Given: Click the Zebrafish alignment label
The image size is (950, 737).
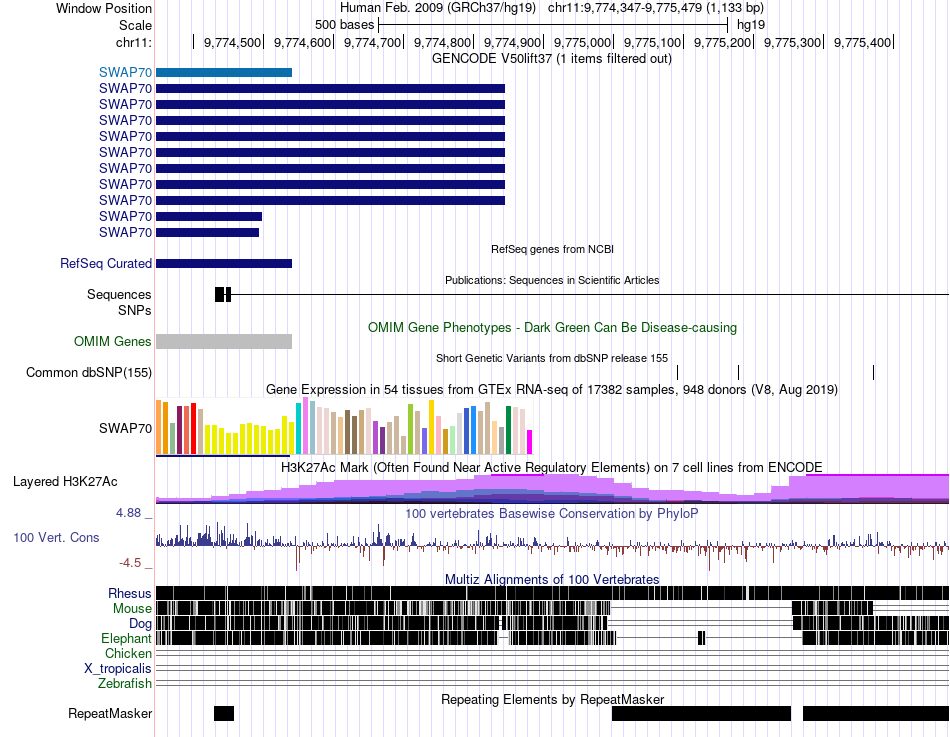Looking at the screenshot, I should point(125,683).
